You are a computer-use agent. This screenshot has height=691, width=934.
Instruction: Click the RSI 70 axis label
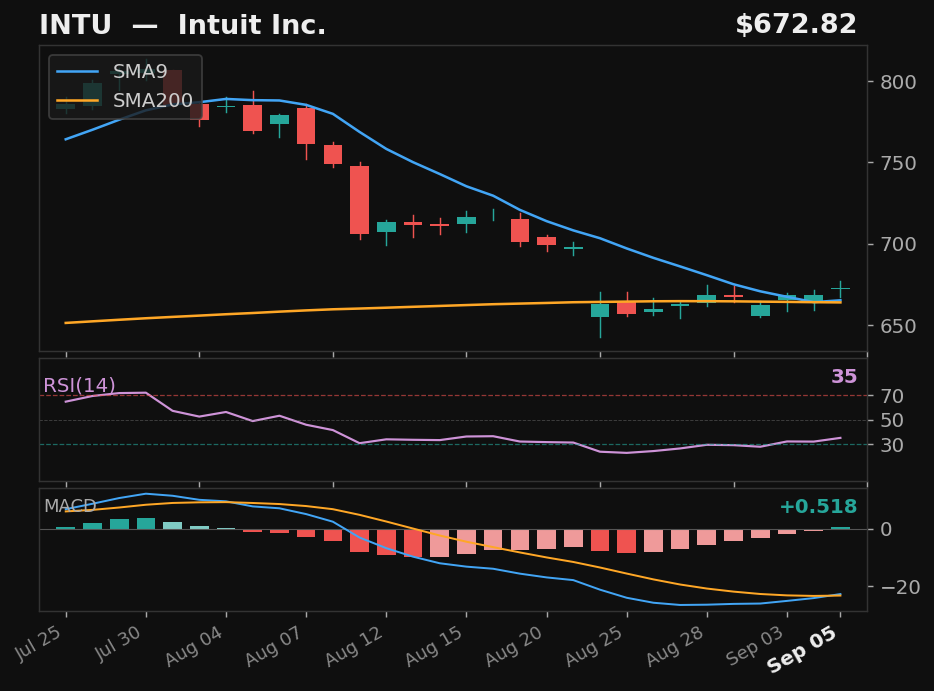(892, 396)
